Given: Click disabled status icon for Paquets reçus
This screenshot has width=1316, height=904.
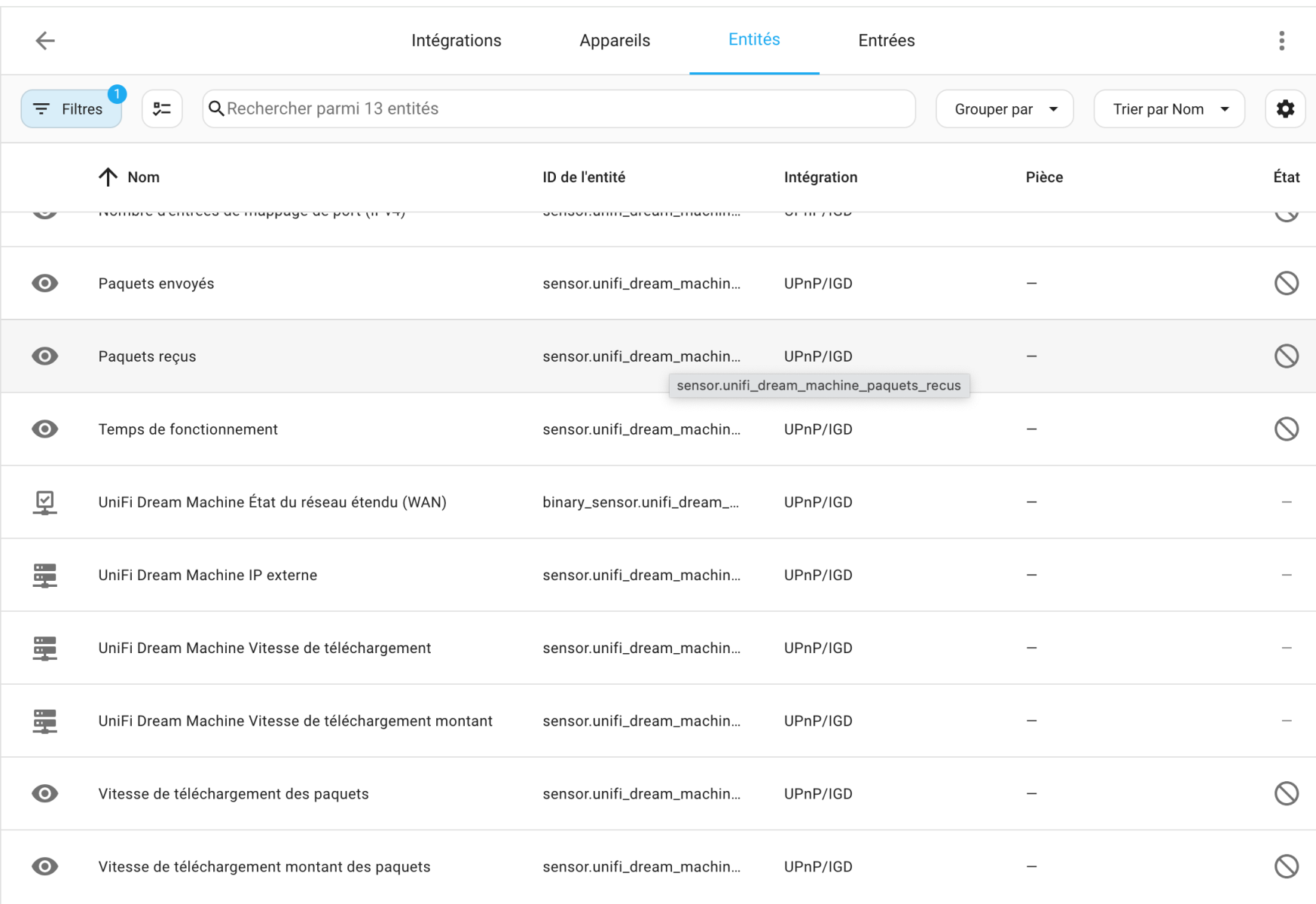Looking at the screenshot, I should (1287, 356).
